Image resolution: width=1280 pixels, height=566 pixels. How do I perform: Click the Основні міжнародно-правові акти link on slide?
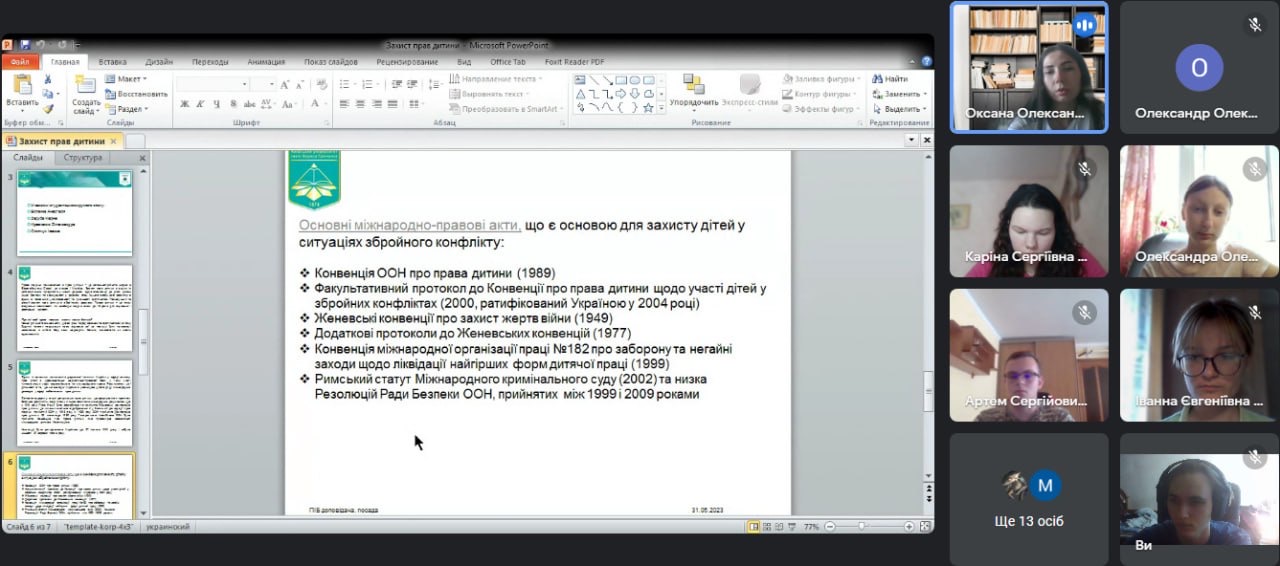pyautogui.click(x=410, y=225)
